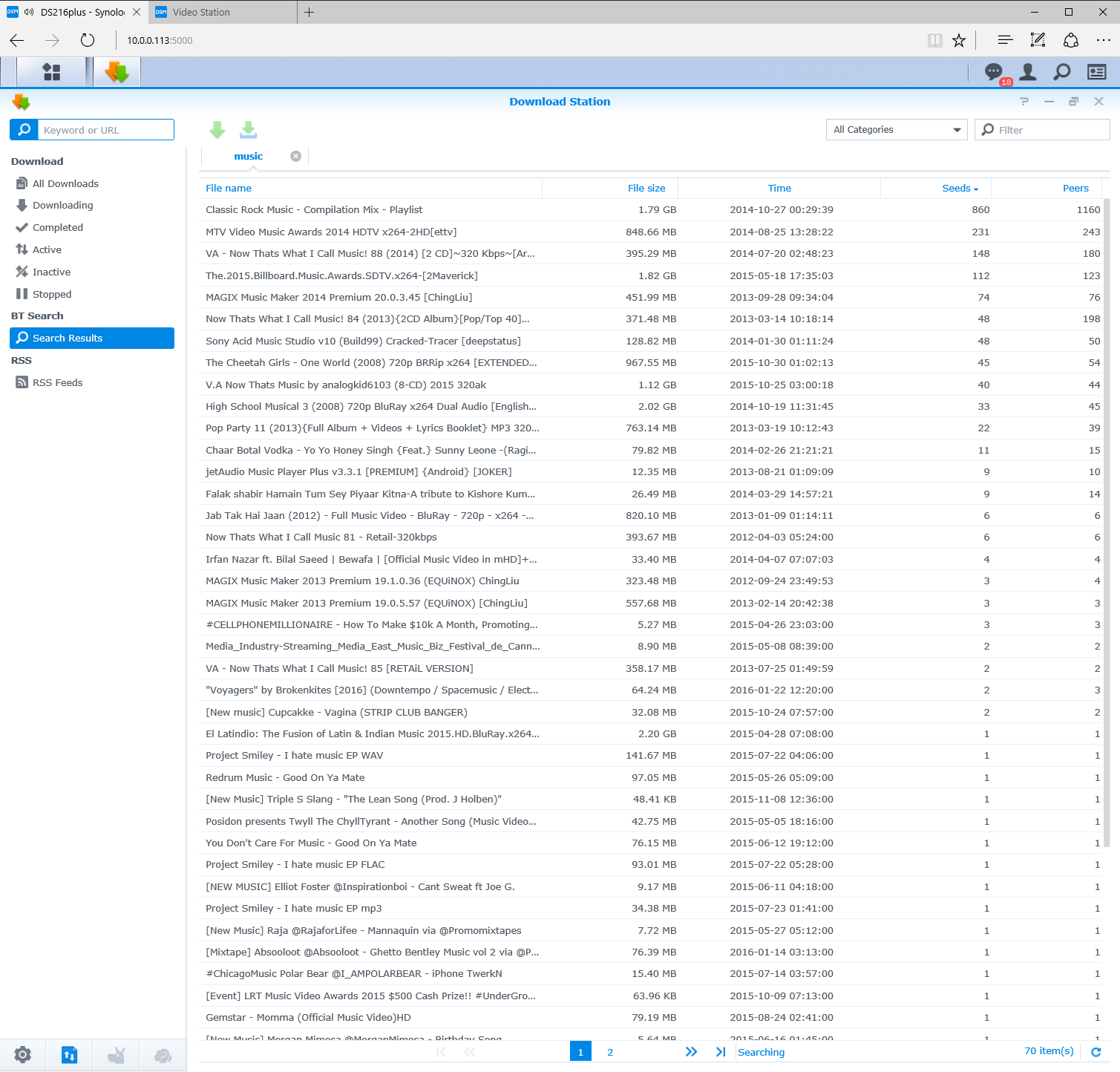This screenshot has width=1120, height=1072.
Task: Select The Cheetah Girls One World row
Action: [x=650, y=363]
